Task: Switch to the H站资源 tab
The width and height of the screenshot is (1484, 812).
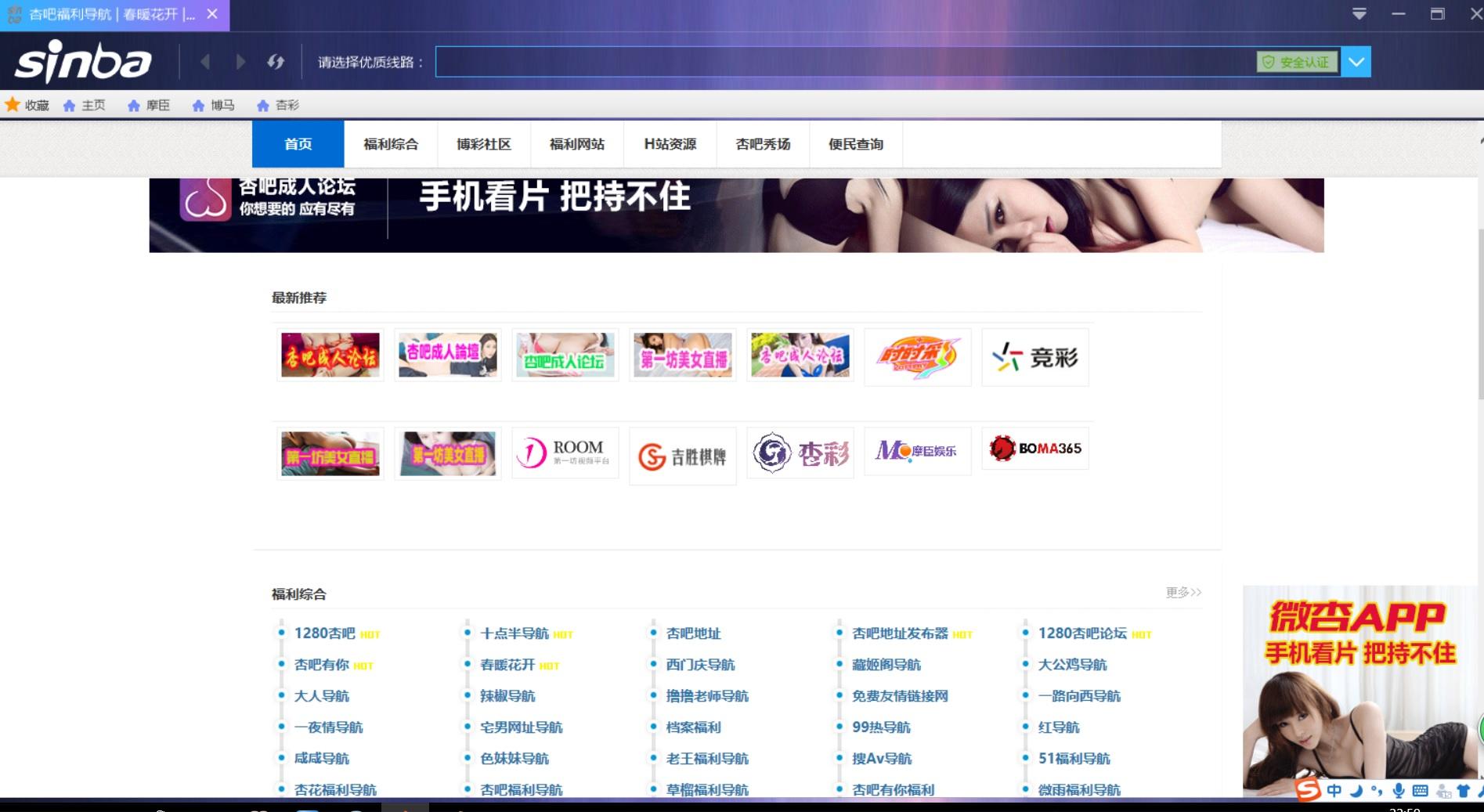Action: coord(670,144)
